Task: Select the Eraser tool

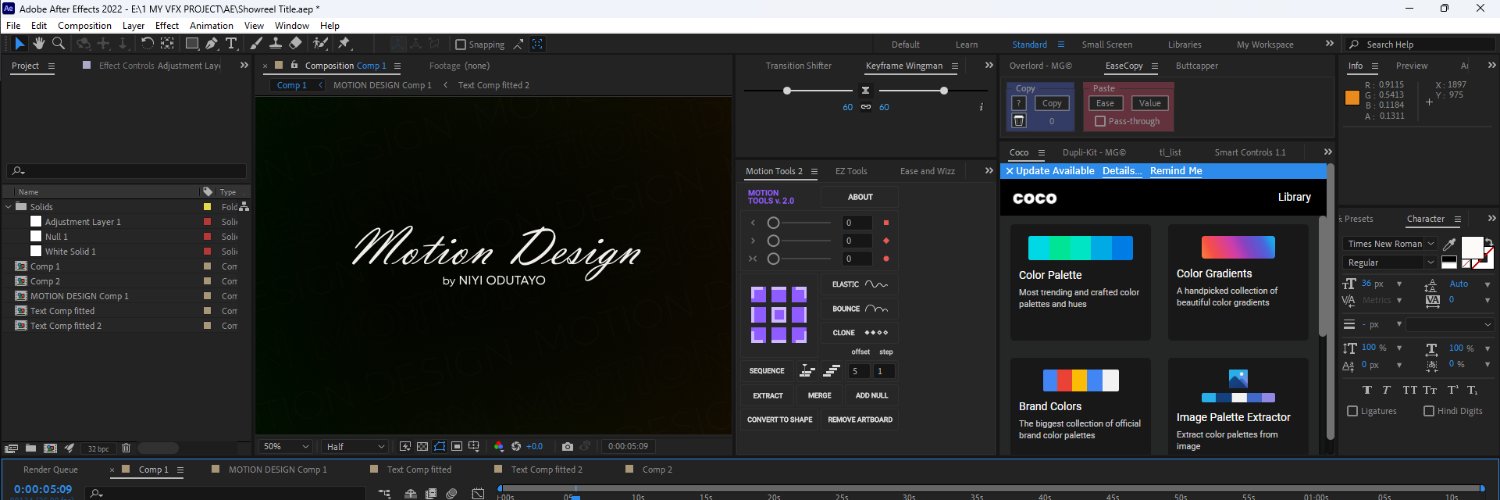Action: tap(295, 44)
